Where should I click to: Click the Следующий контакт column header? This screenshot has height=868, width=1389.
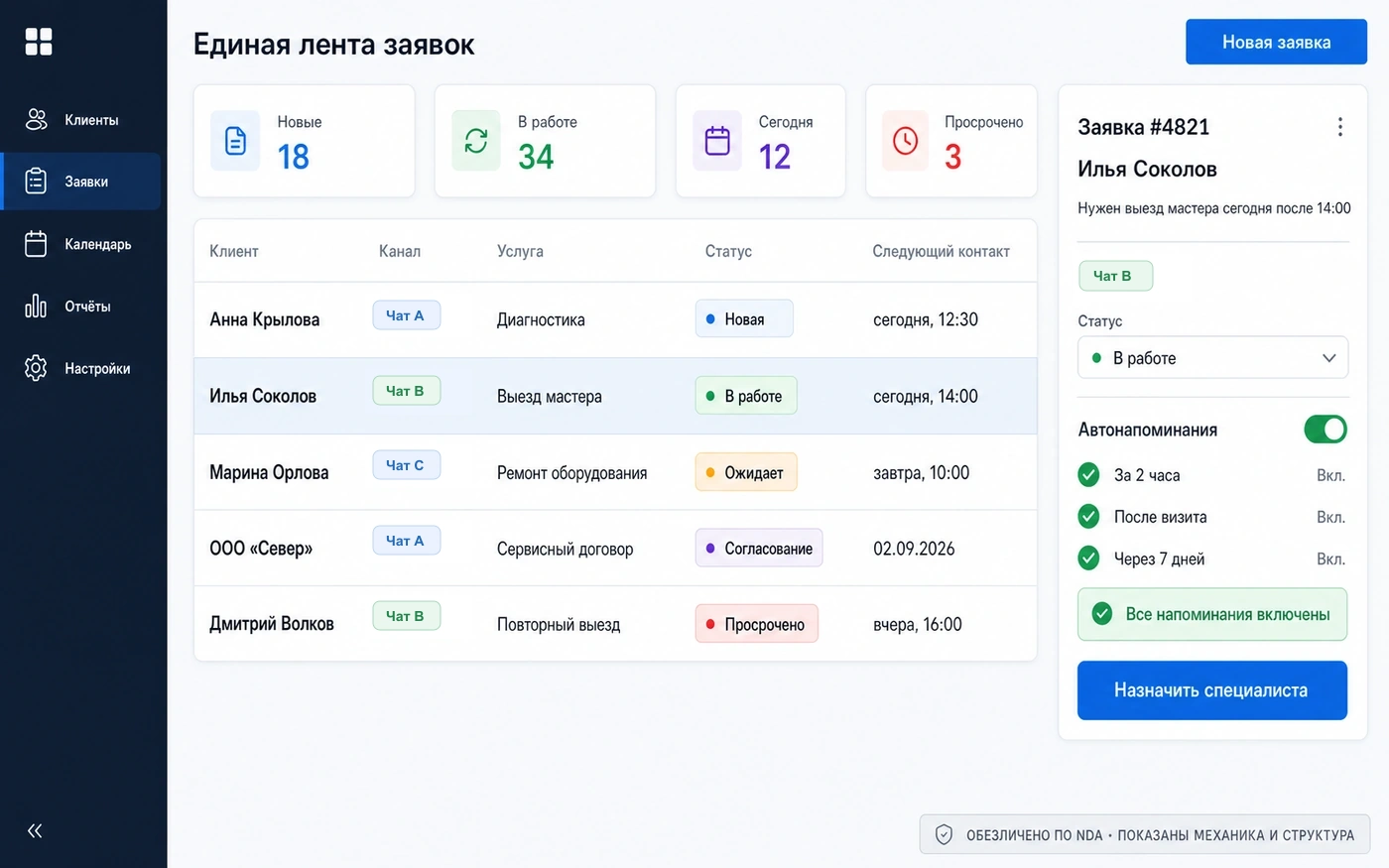coord(942,251)
